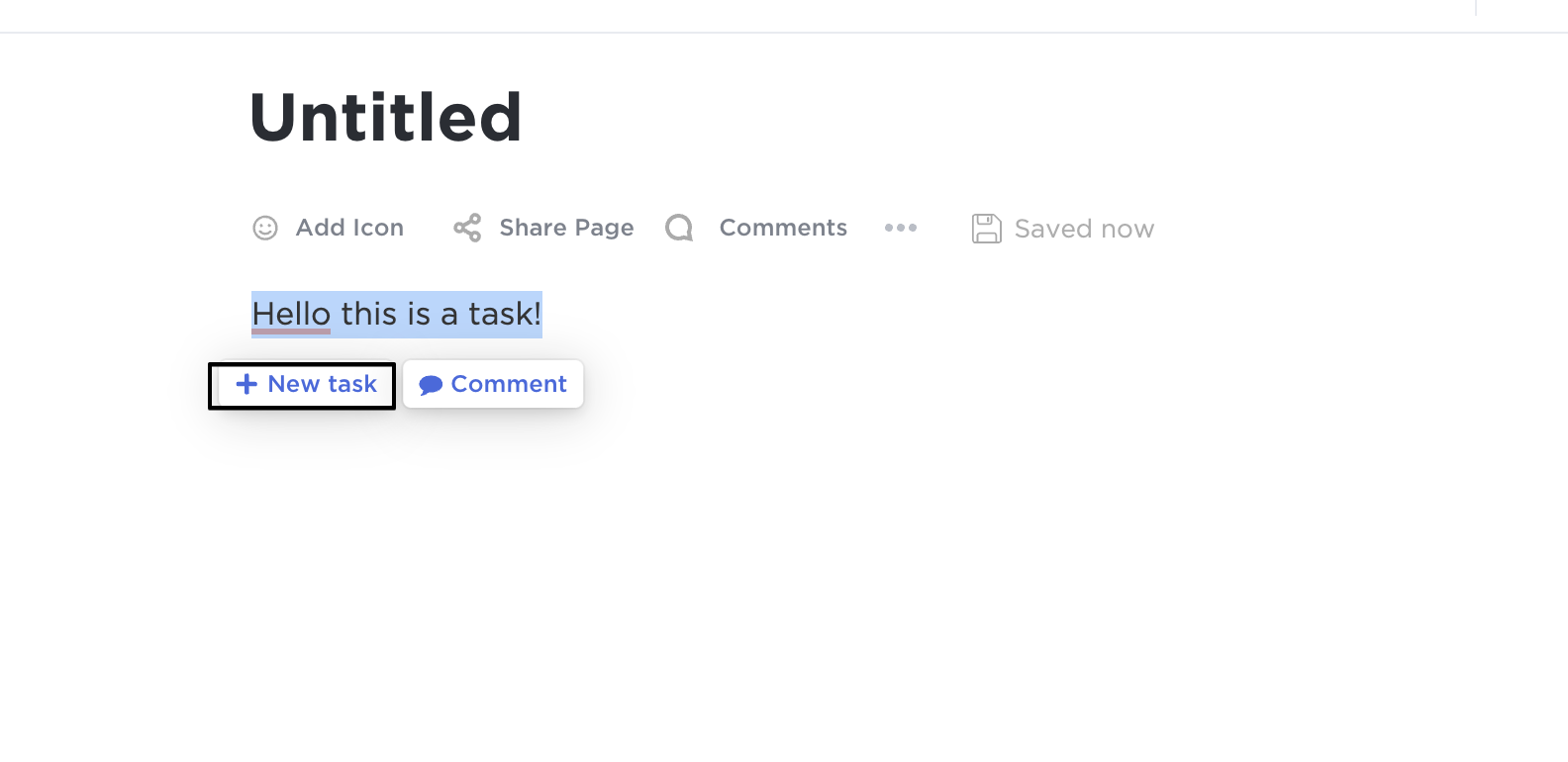Click the highlighted sentence 'Hello this is a task!'
The height and width of the screenshot is (762, 1568).
point(397,315)
